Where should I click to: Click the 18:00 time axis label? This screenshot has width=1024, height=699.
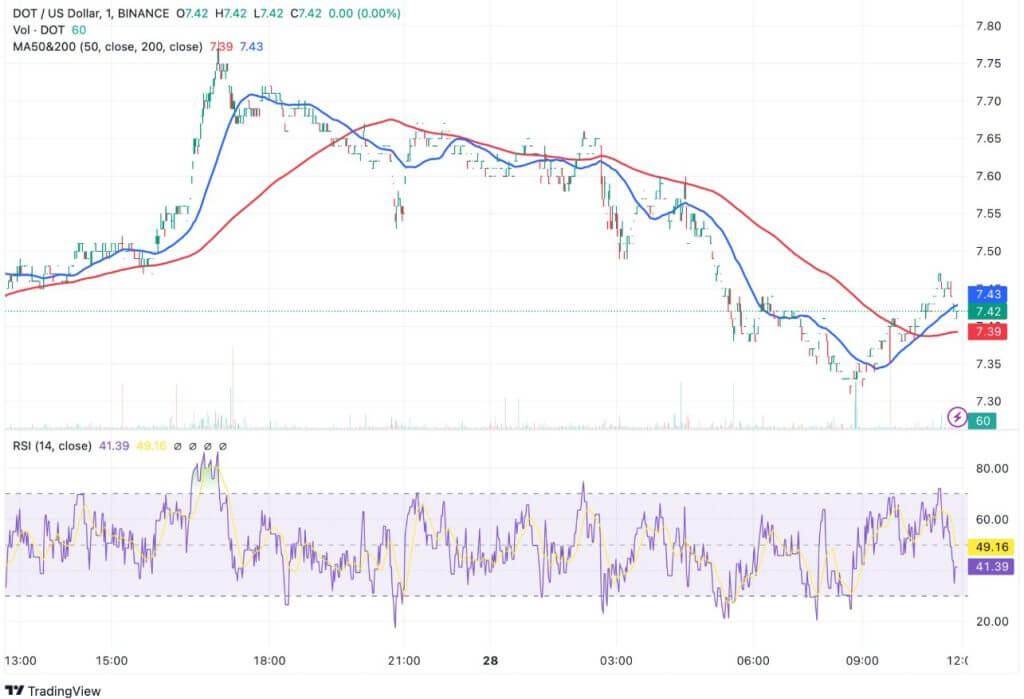pyautogui.click(x=269, y=660)
